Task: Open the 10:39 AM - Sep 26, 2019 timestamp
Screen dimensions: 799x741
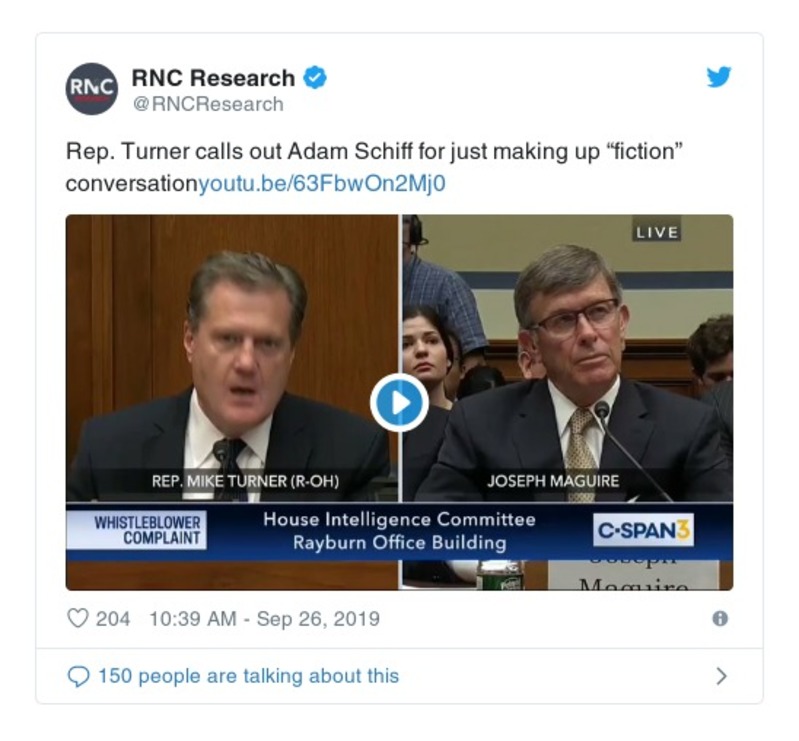Action: coord(264,619)
